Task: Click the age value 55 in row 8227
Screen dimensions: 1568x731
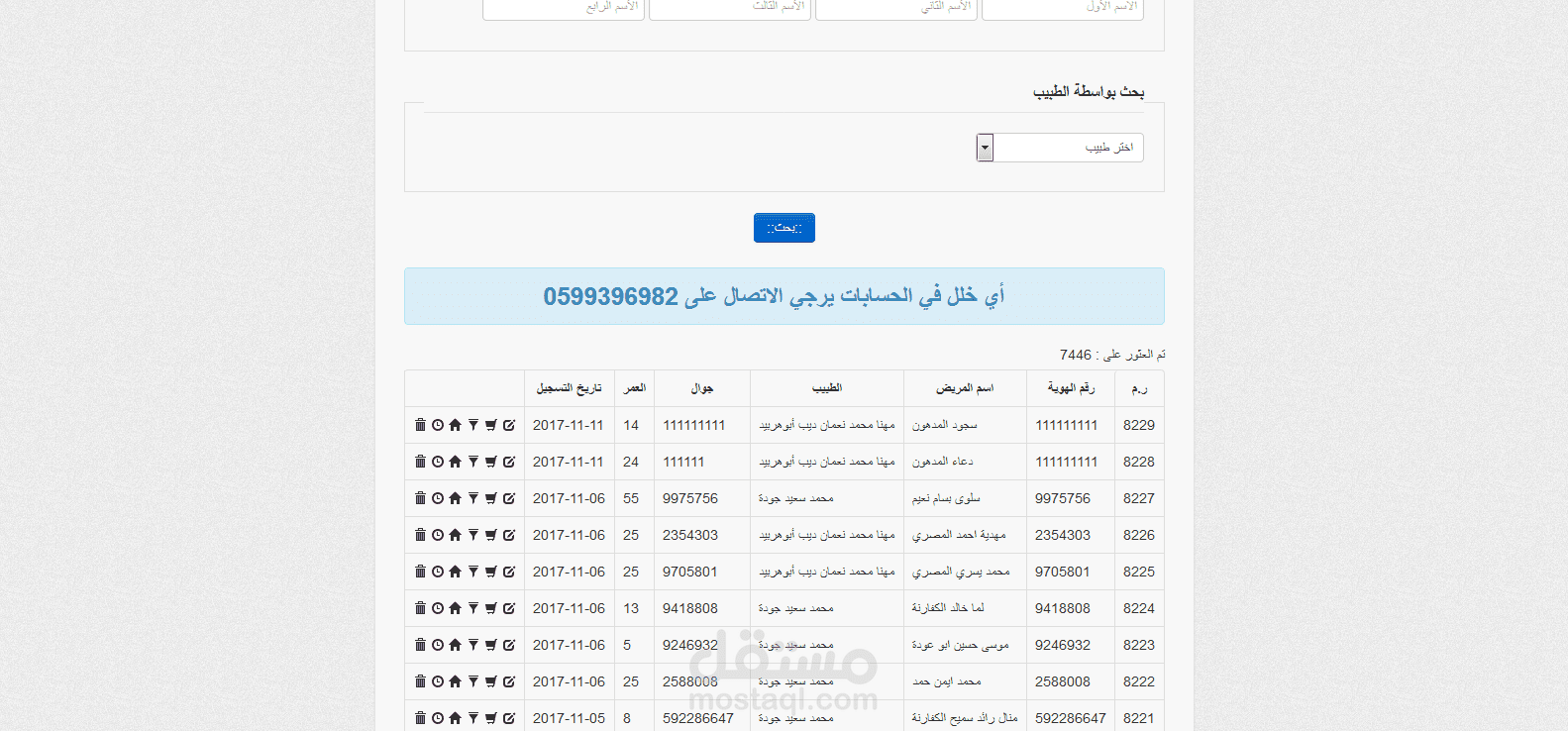Action: click(x=631, y=498)
